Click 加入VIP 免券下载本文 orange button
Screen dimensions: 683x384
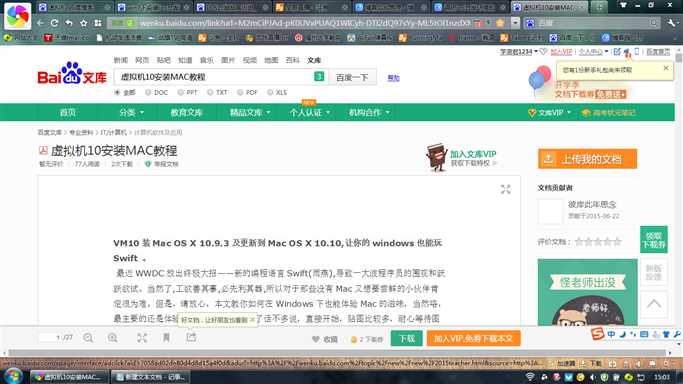[x=473, y=338]
